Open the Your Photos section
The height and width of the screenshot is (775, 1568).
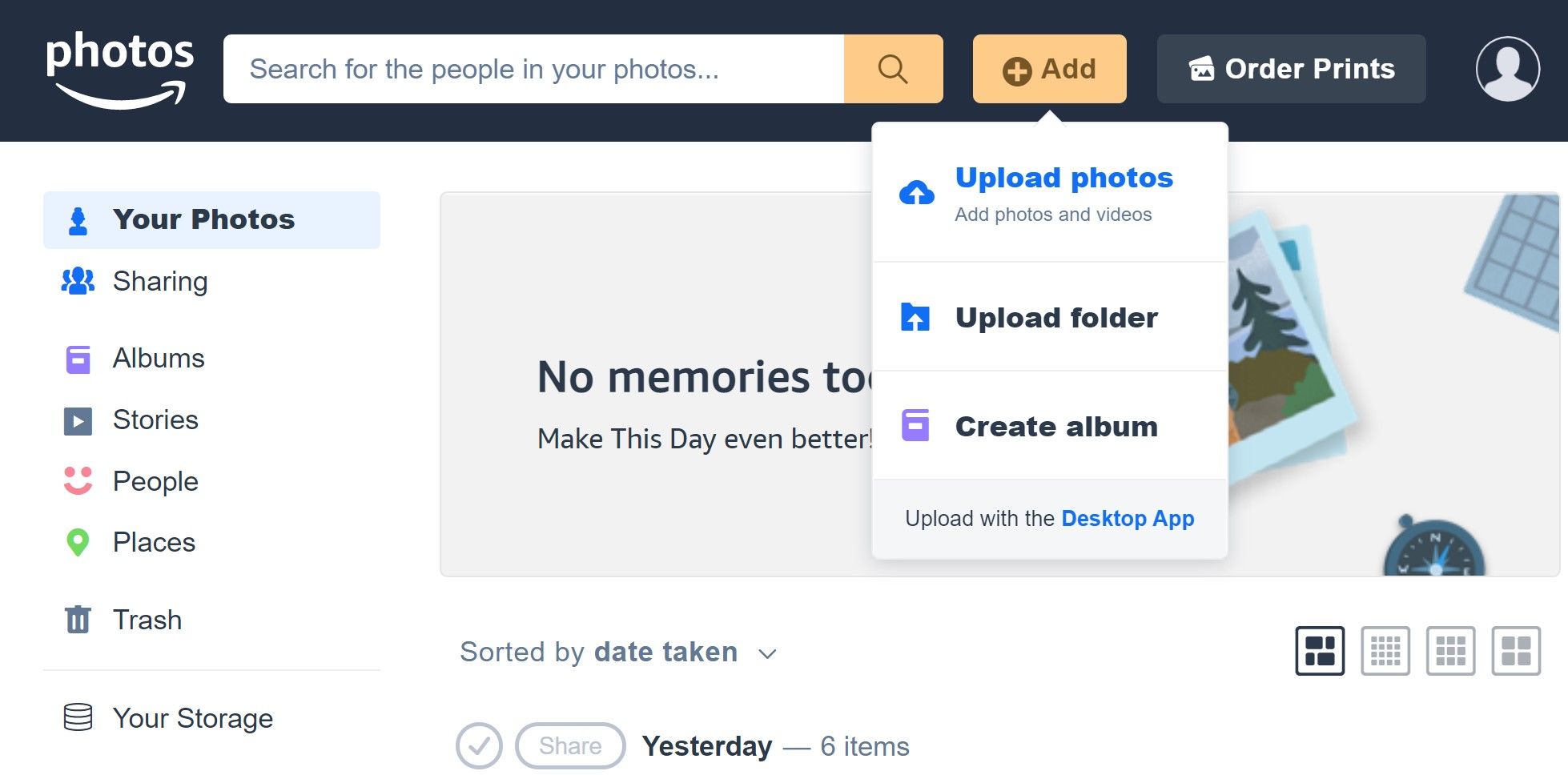(204, 219)
